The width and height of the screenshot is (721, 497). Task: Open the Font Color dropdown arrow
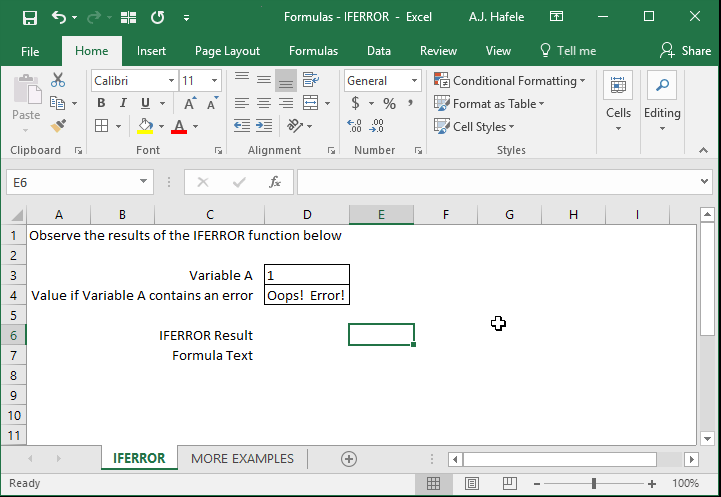tap(195, 126)
